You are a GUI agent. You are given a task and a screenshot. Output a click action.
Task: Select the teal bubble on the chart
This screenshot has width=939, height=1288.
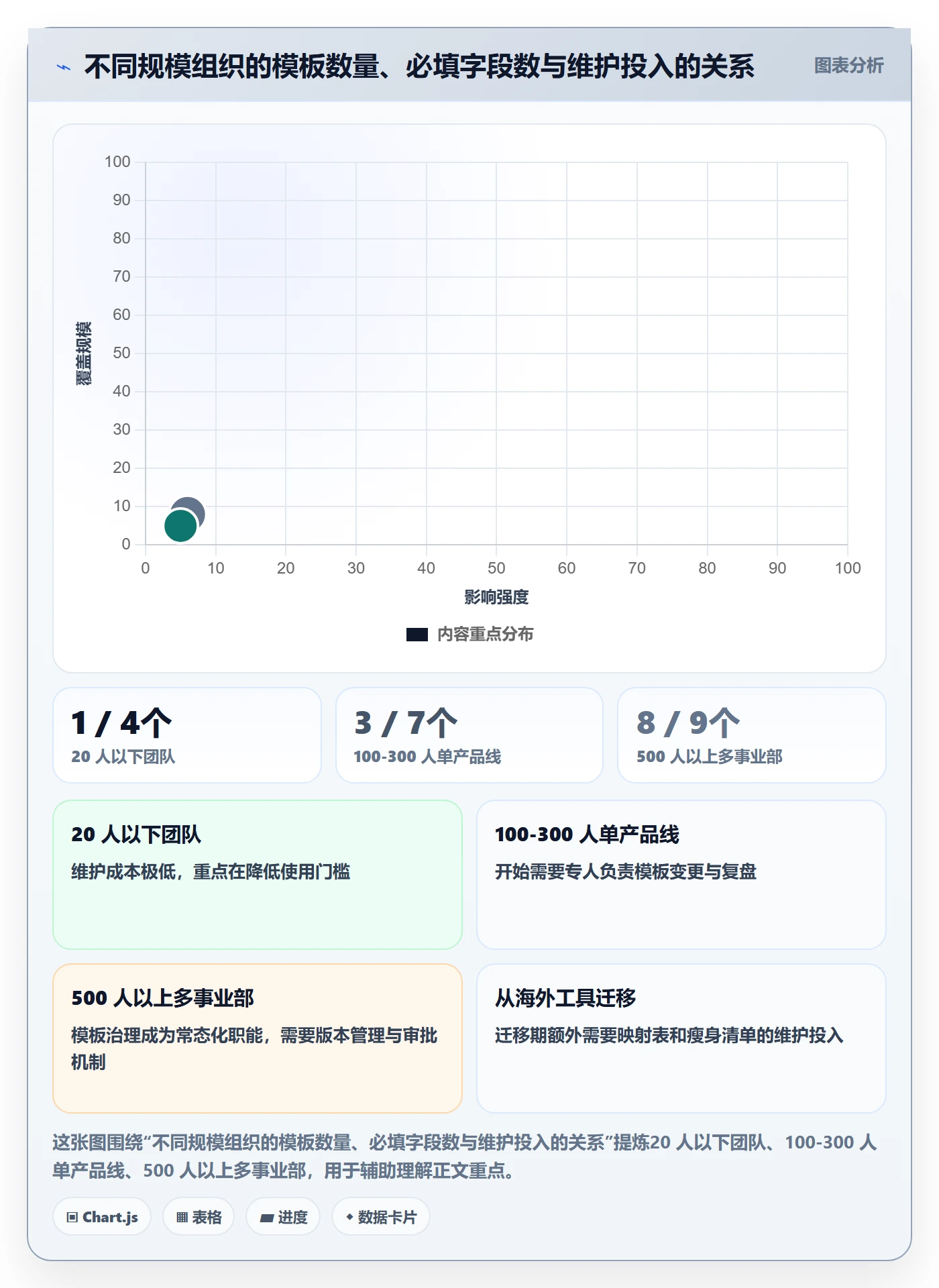180,526
